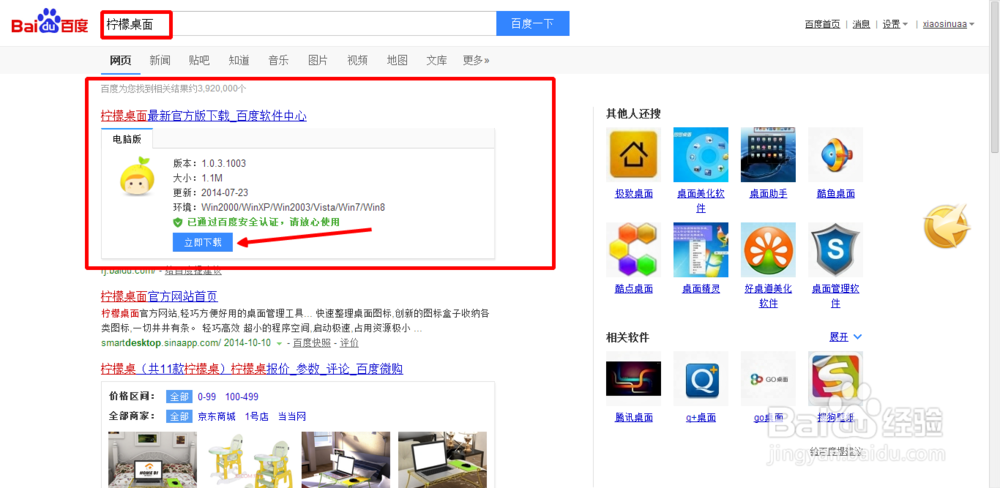Open dropdown arrow beside the sinaapp result URL

tap(279, 343)
